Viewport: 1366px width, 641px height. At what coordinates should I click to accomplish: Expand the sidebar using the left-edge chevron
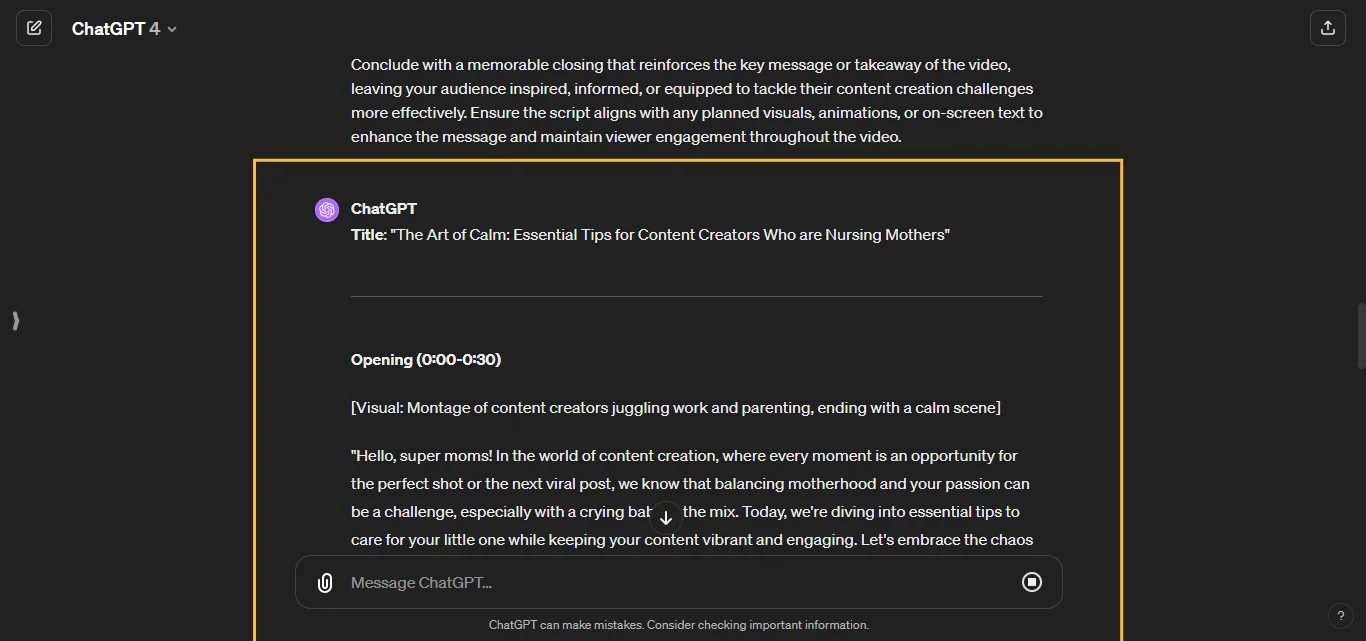(x=15, y=321)
